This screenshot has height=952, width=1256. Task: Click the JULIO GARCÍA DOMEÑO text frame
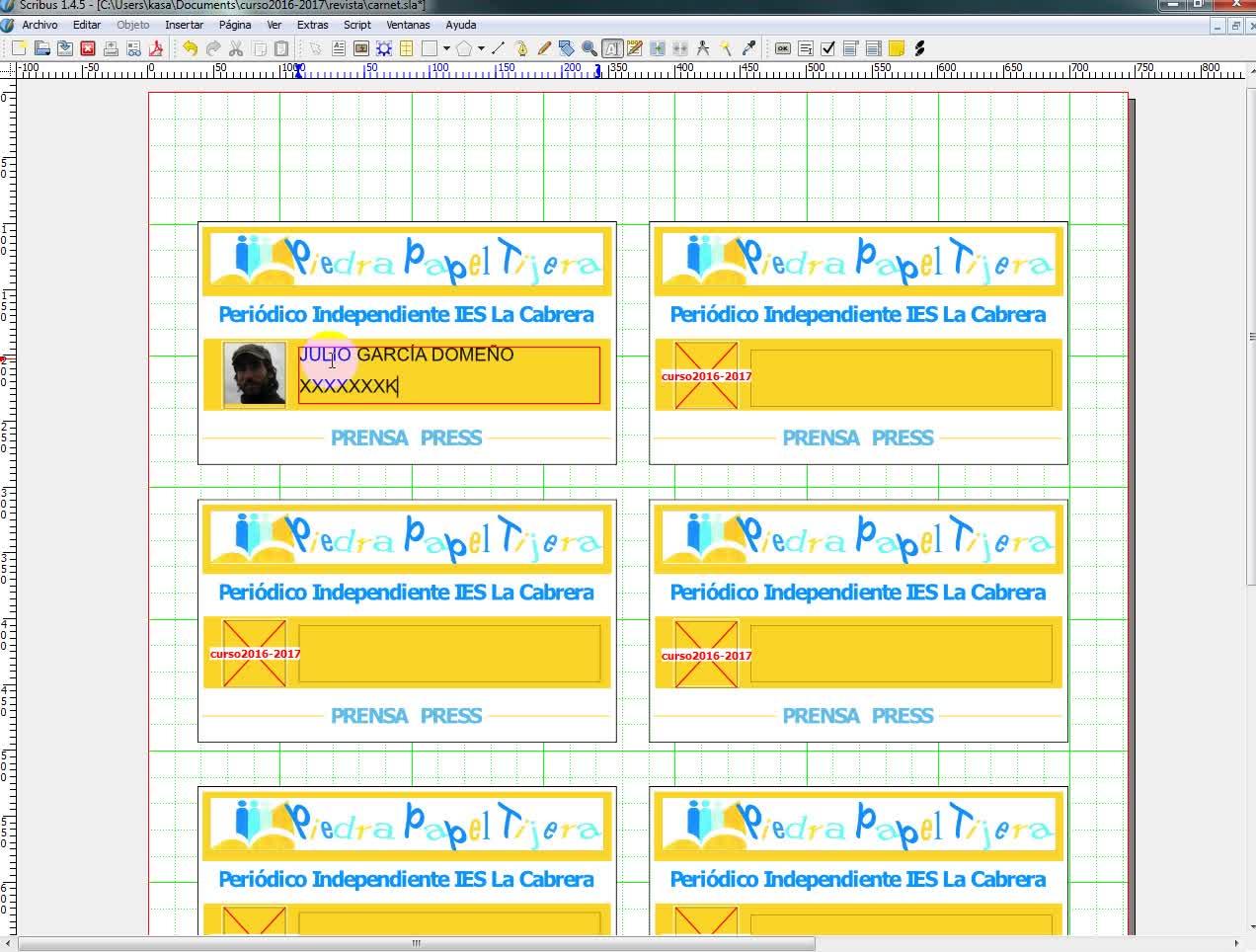click(x=449, y=374)
